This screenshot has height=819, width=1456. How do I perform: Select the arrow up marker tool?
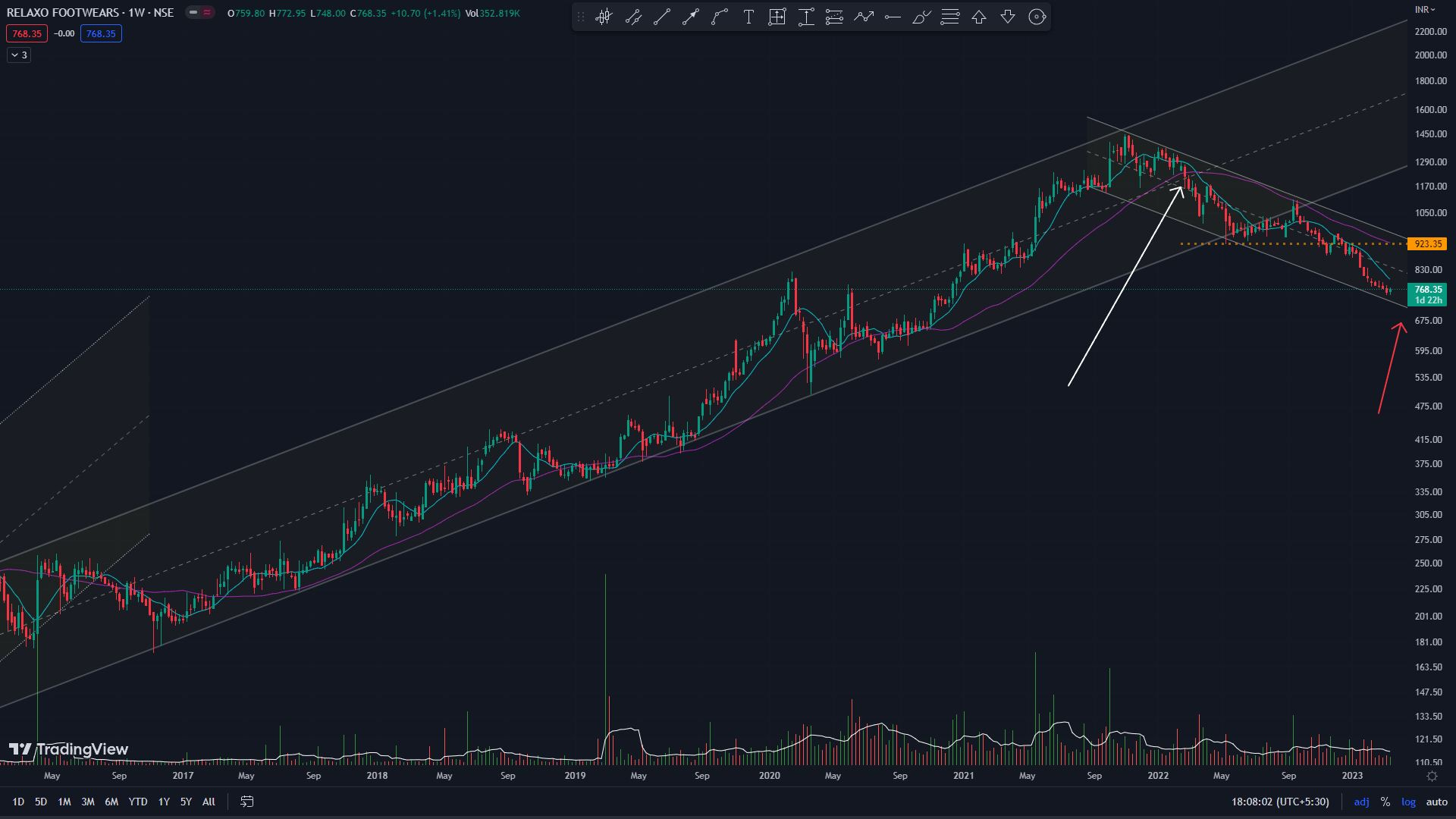click(979, 17)
